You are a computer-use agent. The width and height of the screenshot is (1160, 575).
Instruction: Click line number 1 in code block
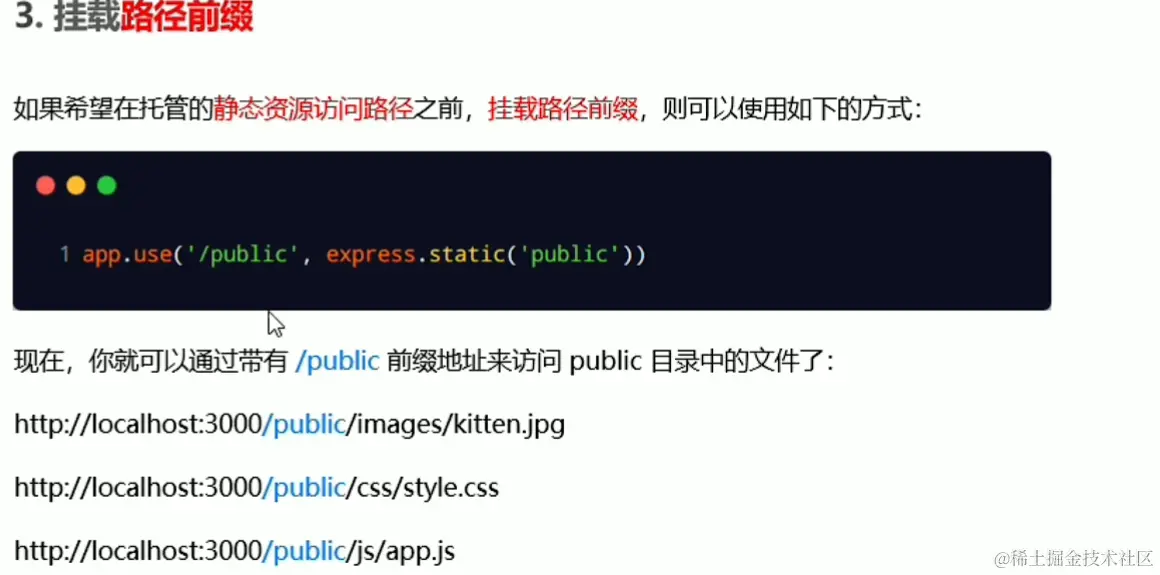click(x=65, y=255)
